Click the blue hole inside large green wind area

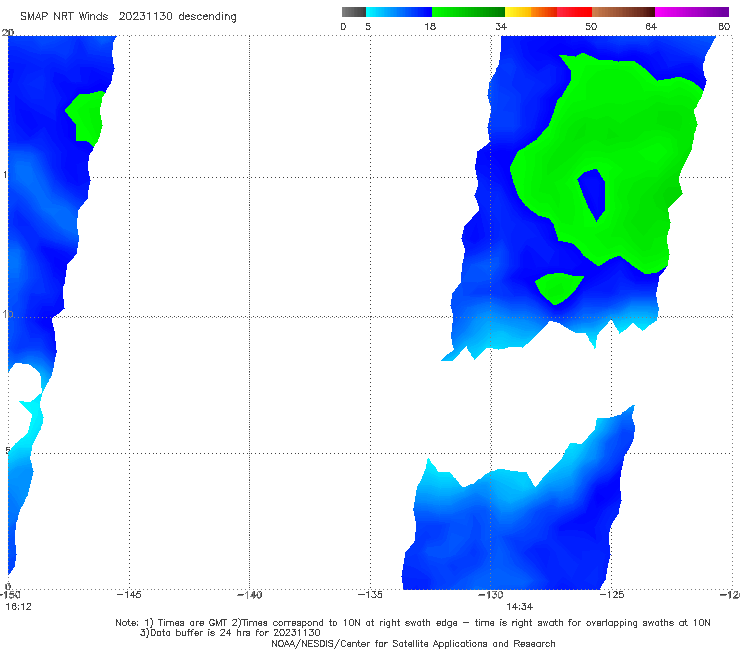pos(593,193)
